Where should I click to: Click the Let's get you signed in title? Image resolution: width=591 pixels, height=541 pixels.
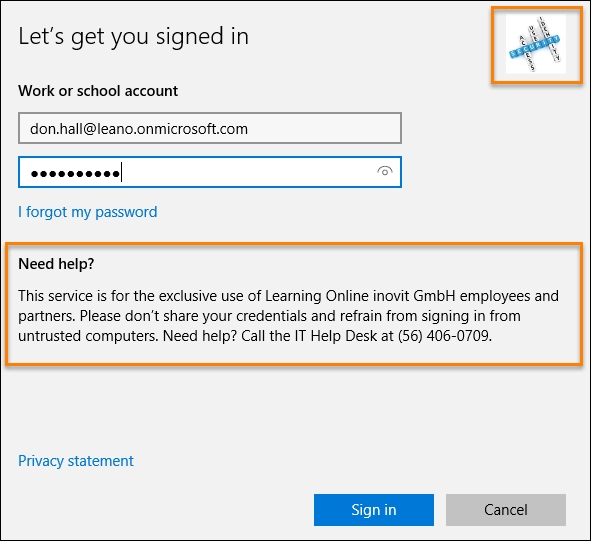133,37
